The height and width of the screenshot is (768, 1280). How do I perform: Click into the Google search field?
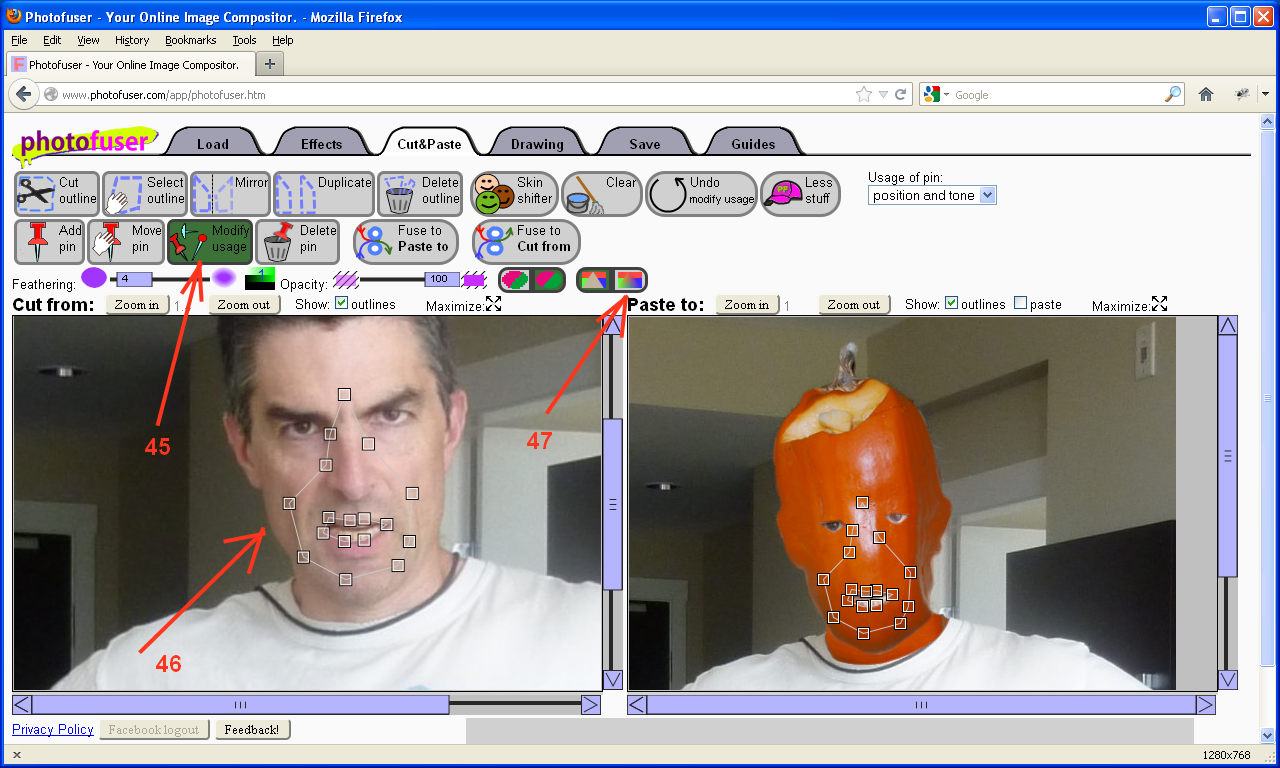[1058, 94]
